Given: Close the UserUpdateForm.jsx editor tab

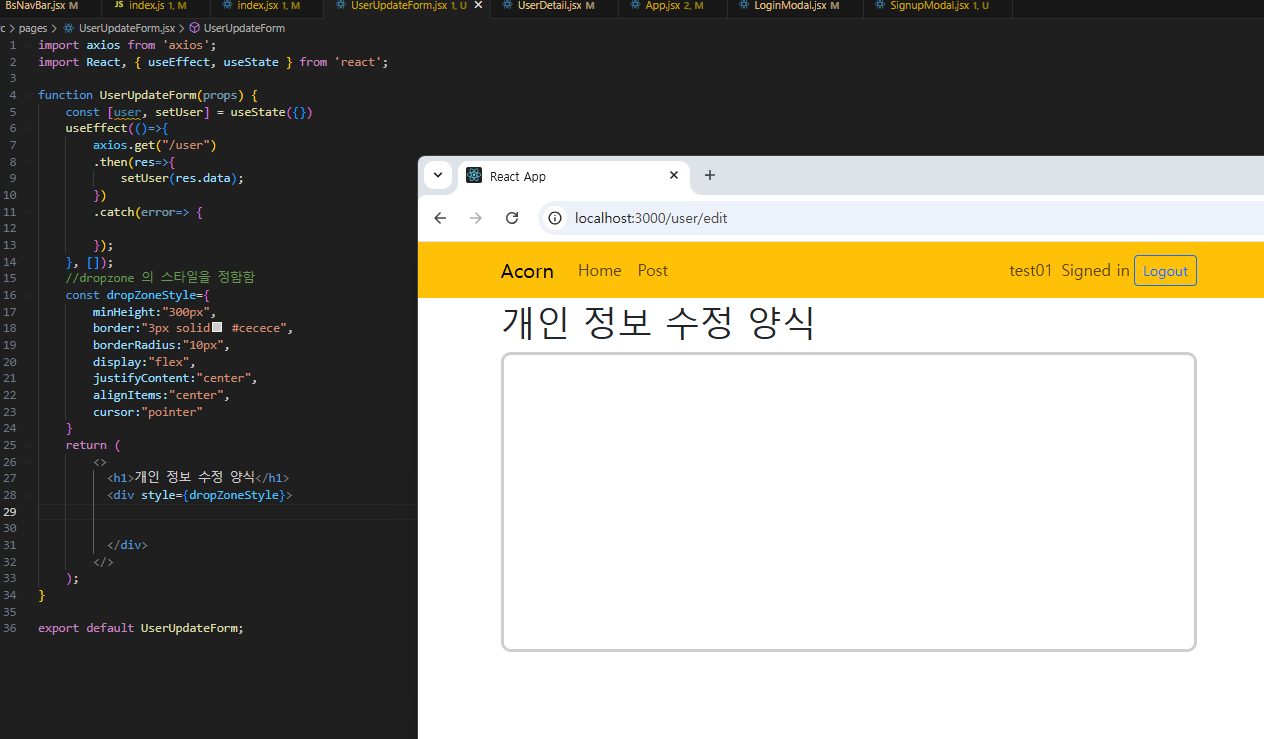Looking at the screenshot, I should [x=478, y=6].
